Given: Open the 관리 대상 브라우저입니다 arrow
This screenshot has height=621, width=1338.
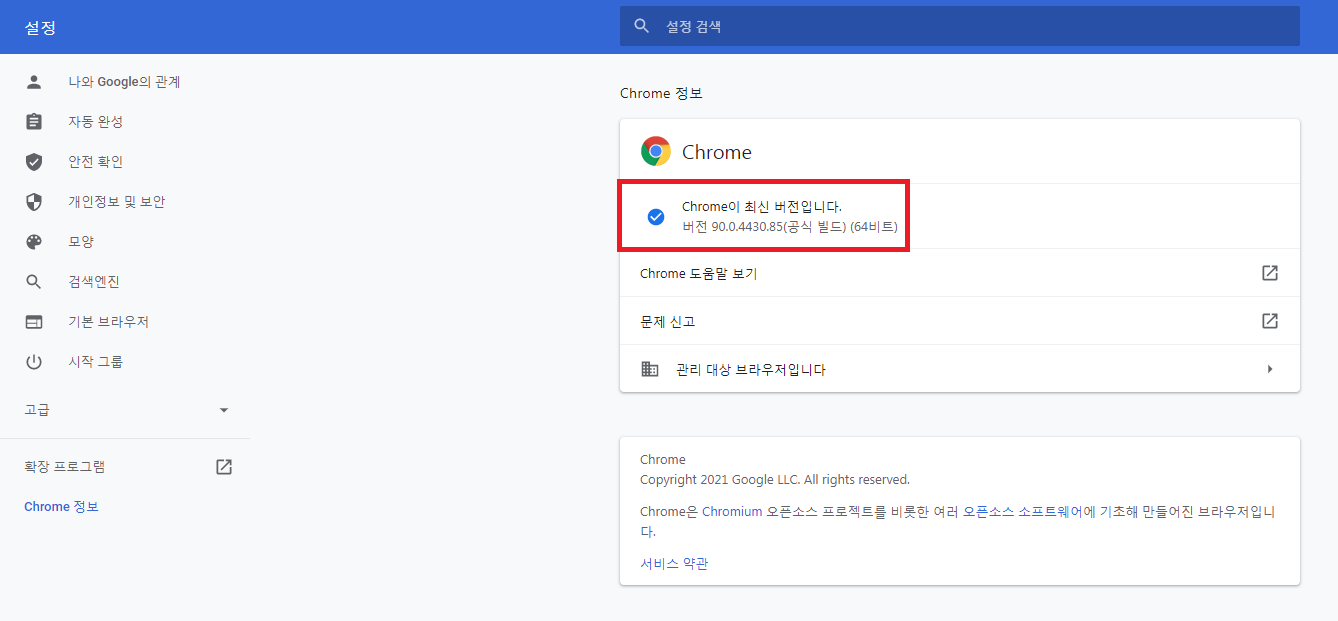Looking at the screenshot, I should coord(1270,369).
